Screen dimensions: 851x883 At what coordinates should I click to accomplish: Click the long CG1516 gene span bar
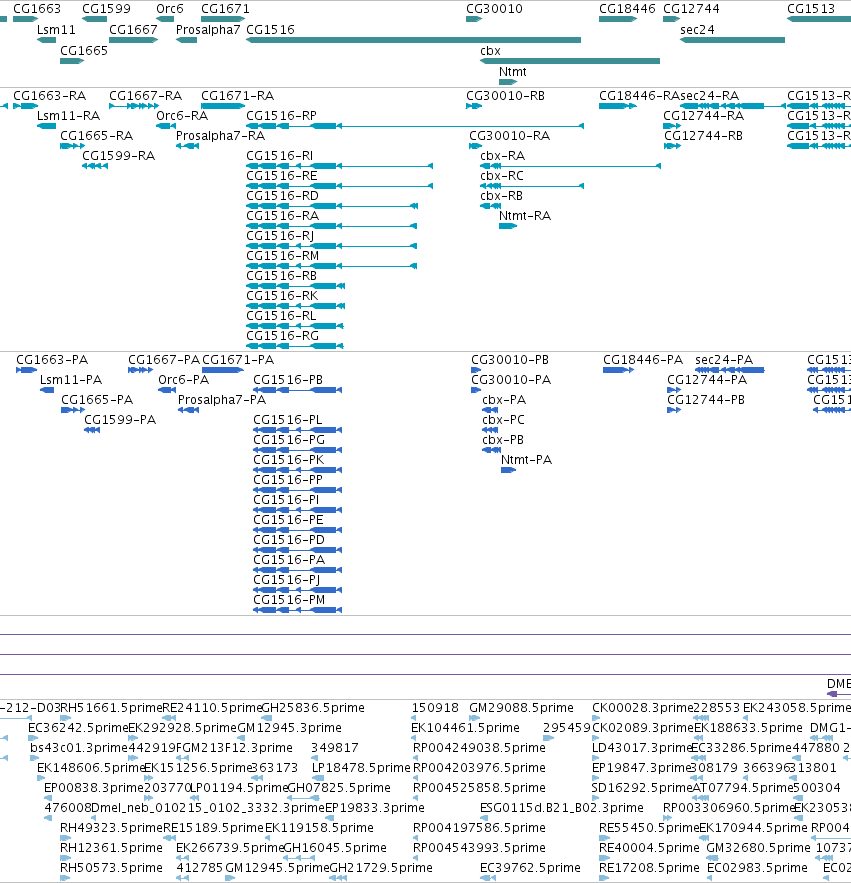point(413,40)
